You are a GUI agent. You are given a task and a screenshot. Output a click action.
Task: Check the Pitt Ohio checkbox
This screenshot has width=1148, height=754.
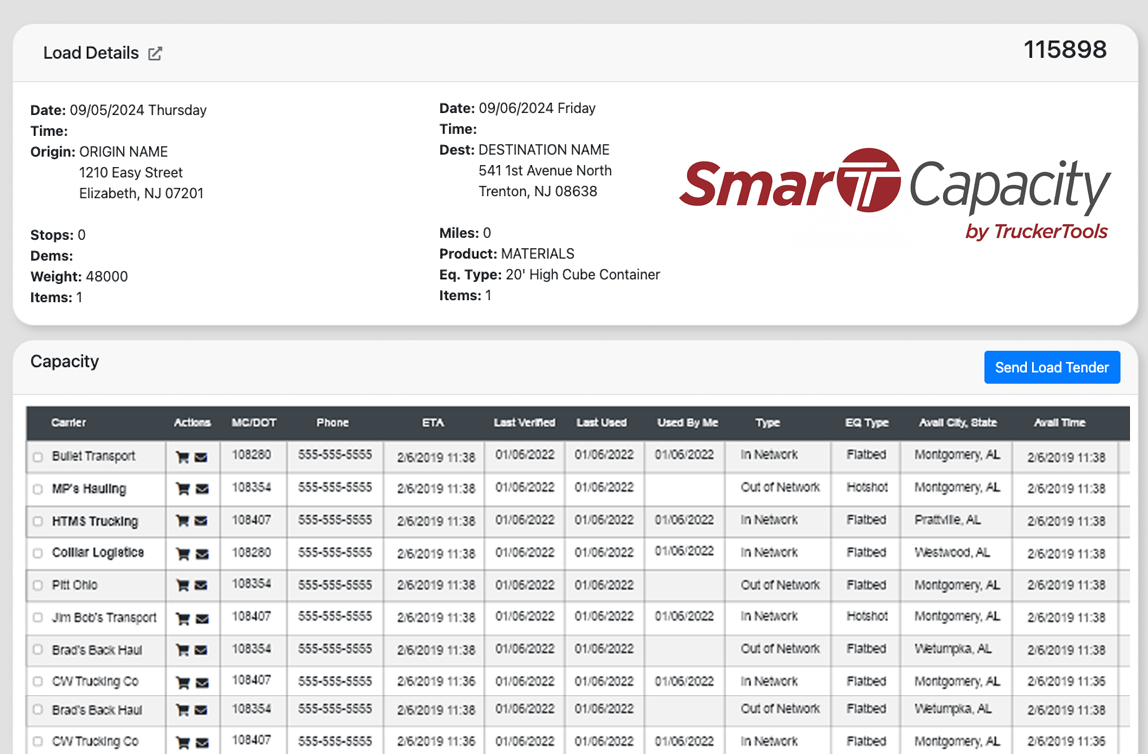(x=37, y=585)
